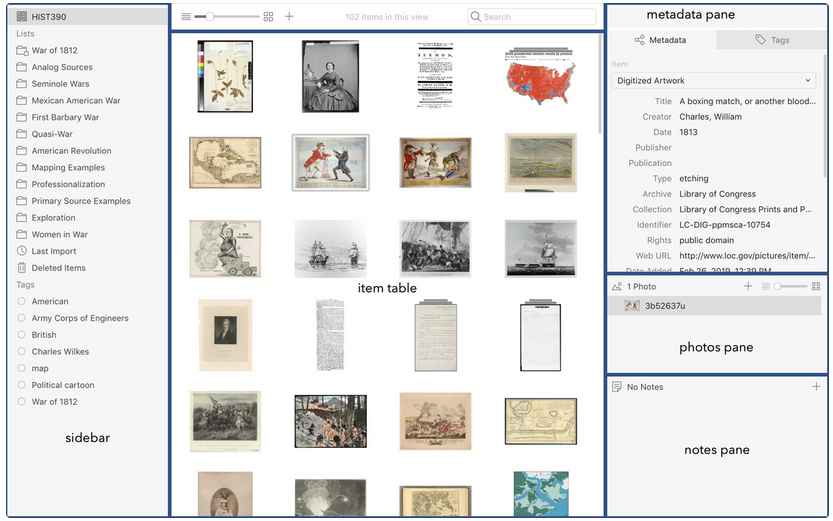833x521 pixels.
Task: Open the Deleted Items trash list
Action: pos(58,268)
